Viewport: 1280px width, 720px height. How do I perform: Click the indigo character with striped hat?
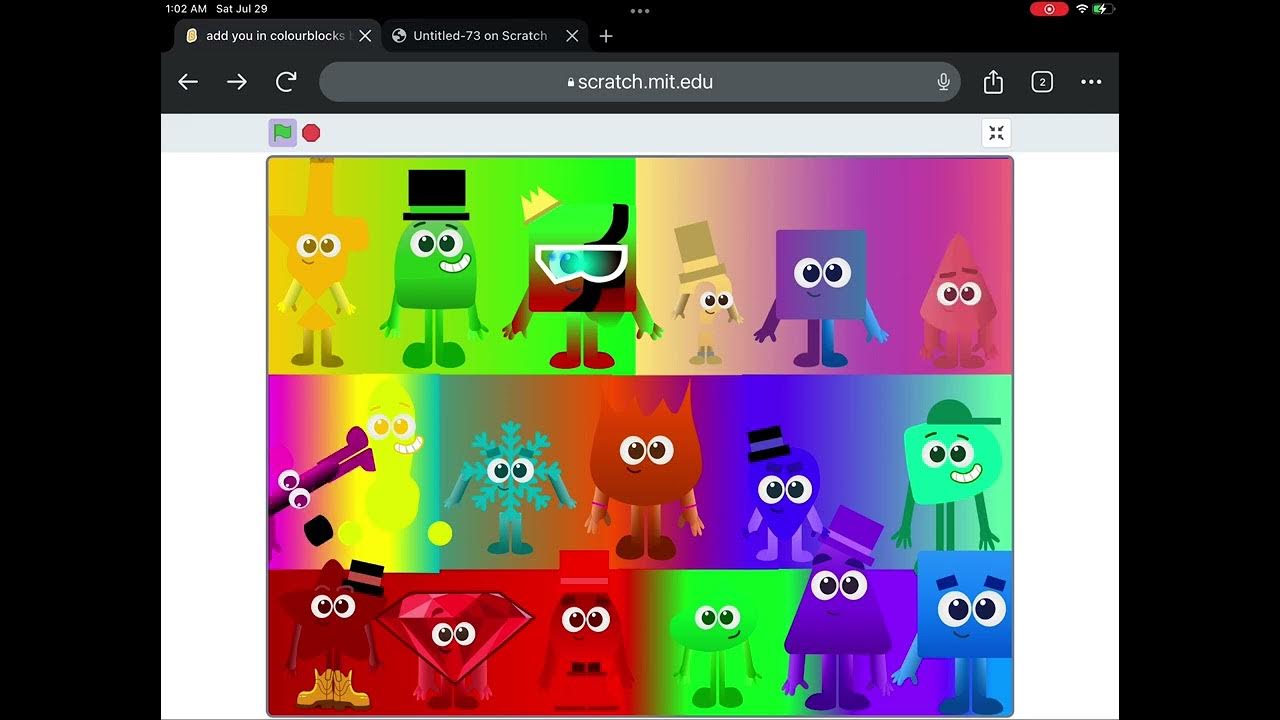point(782,495)
